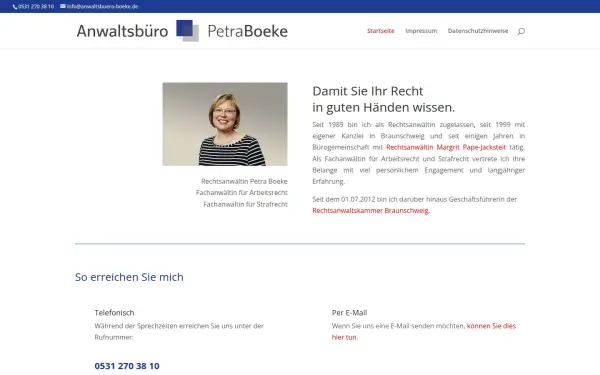Click the 'können Sie dies hier tun' link
600x375 pixels.
point(424,331)
